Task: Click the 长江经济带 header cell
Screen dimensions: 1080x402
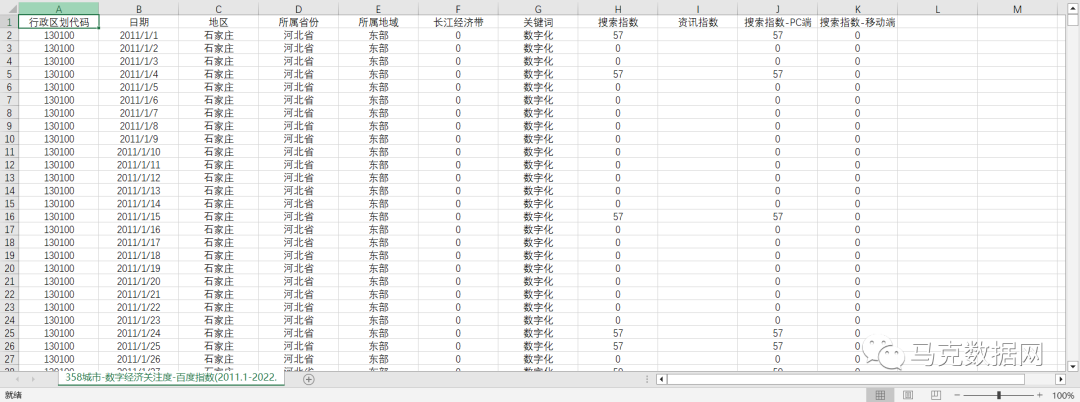Action: pos(458,22)
